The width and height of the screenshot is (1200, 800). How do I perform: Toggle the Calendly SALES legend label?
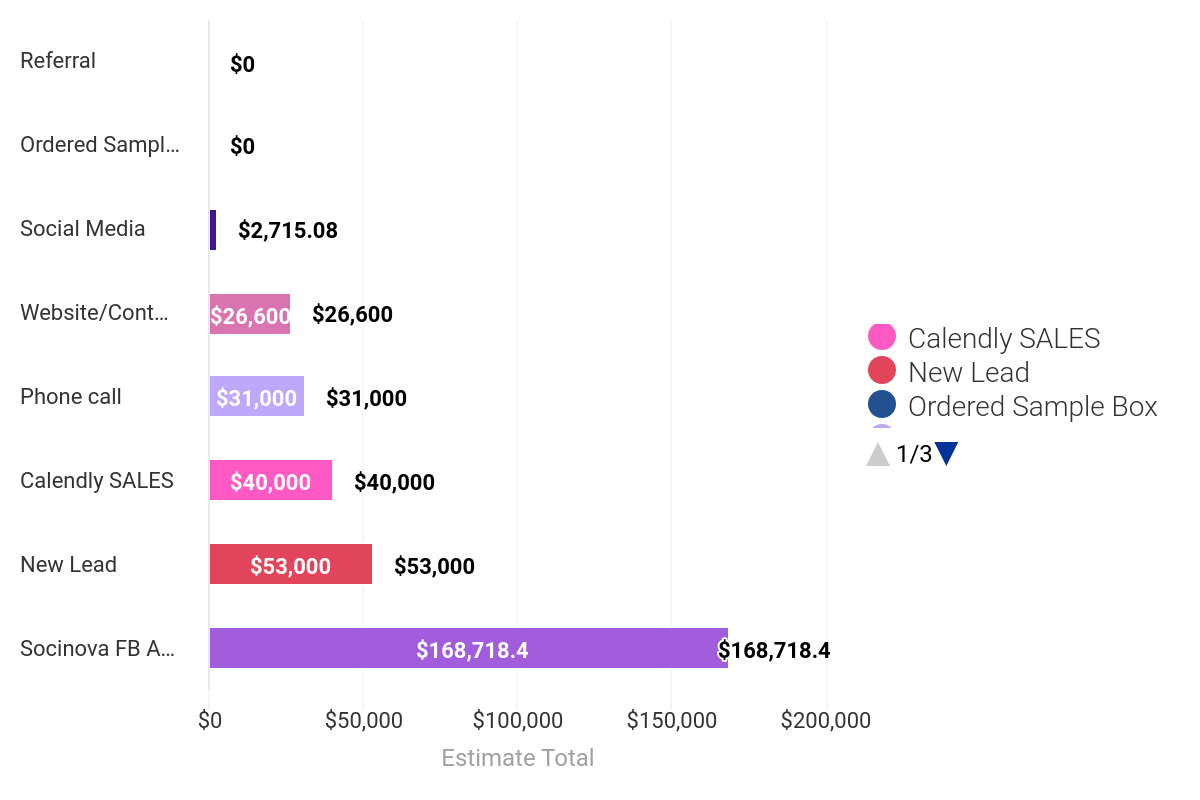[1003, 339]
